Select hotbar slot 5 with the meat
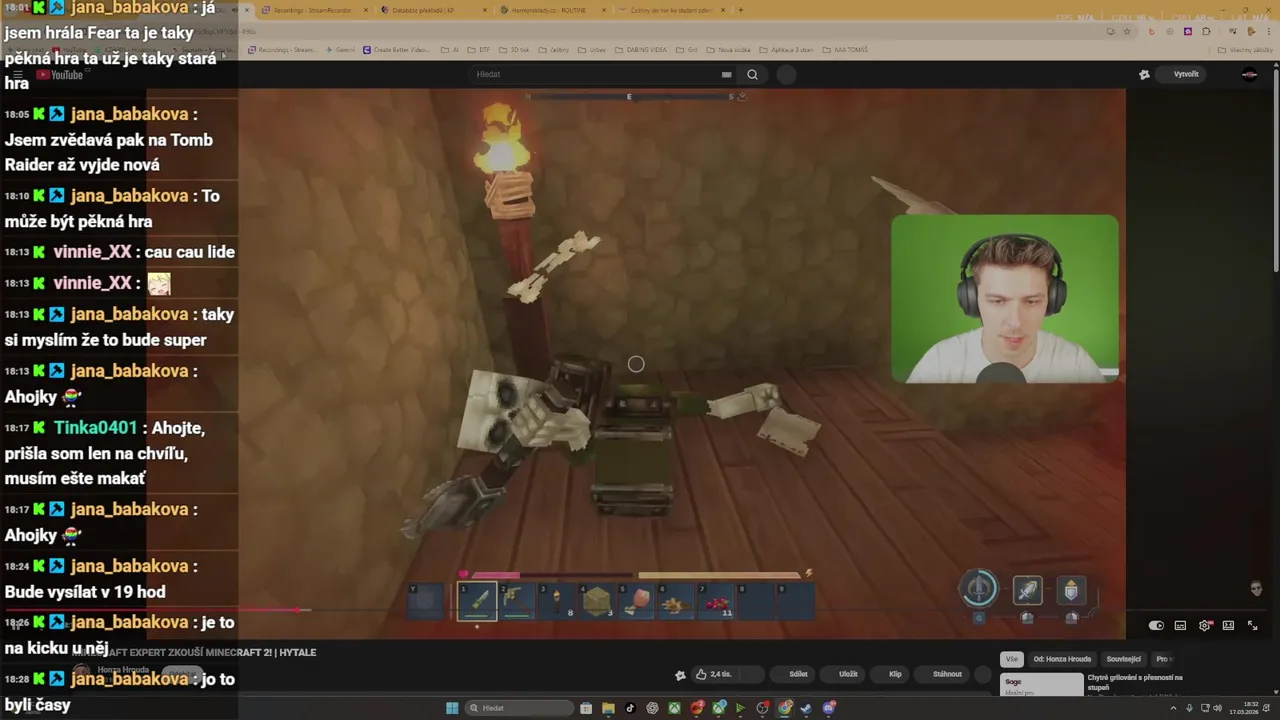Image resolution: width=1280 pixels, height=720 pixels. click(637, 601)
